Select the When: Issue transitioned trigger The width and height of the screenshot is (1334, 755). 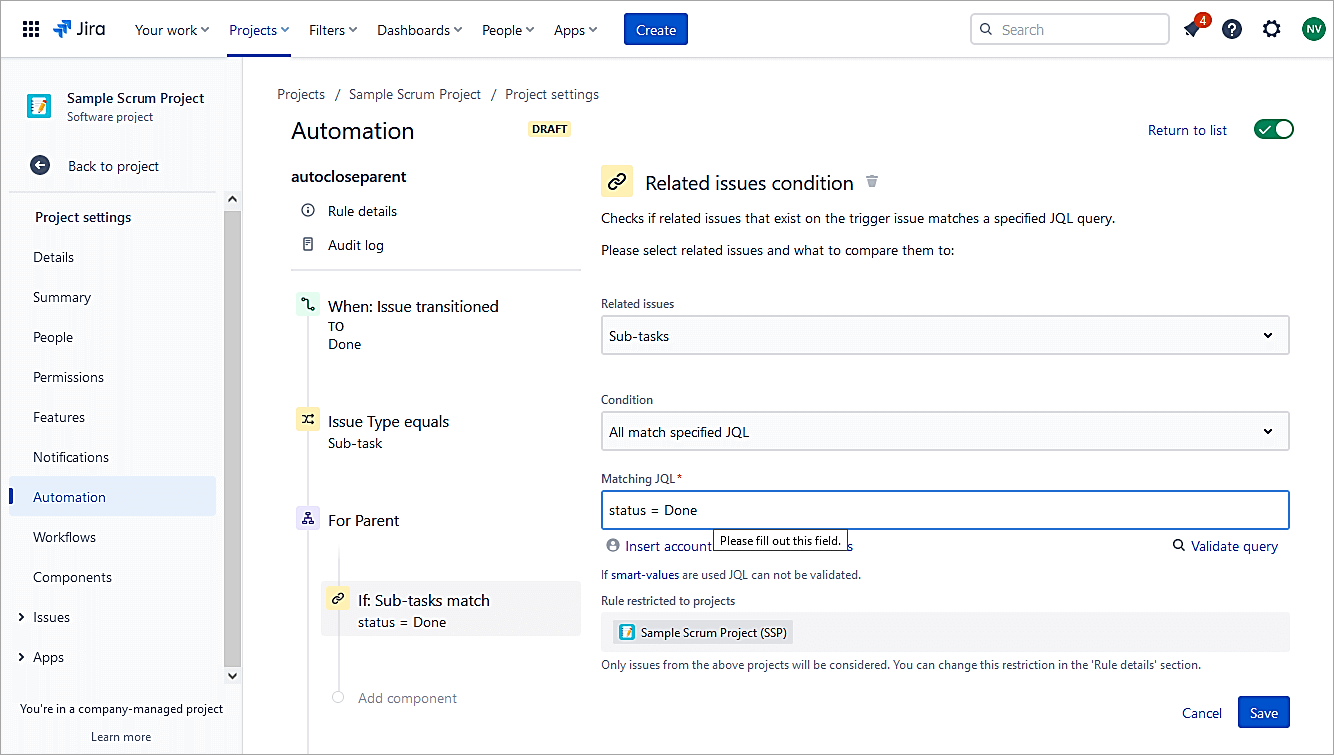click(412, 307)
